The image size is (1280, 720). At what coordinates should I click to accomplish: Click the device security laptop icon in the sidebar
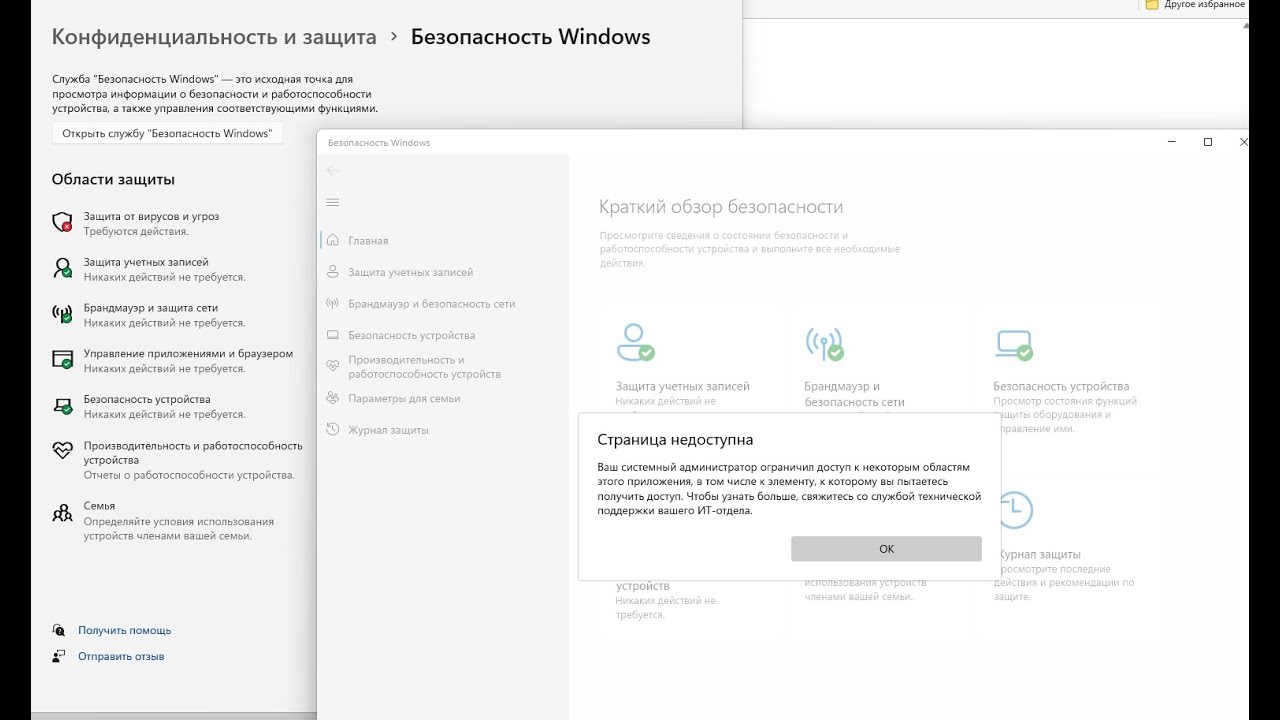point(333,335)
